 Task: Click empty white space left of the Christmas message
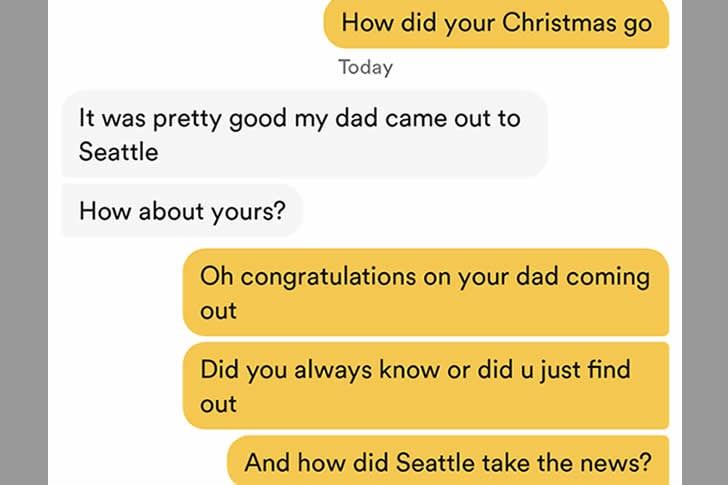[180, 24]
